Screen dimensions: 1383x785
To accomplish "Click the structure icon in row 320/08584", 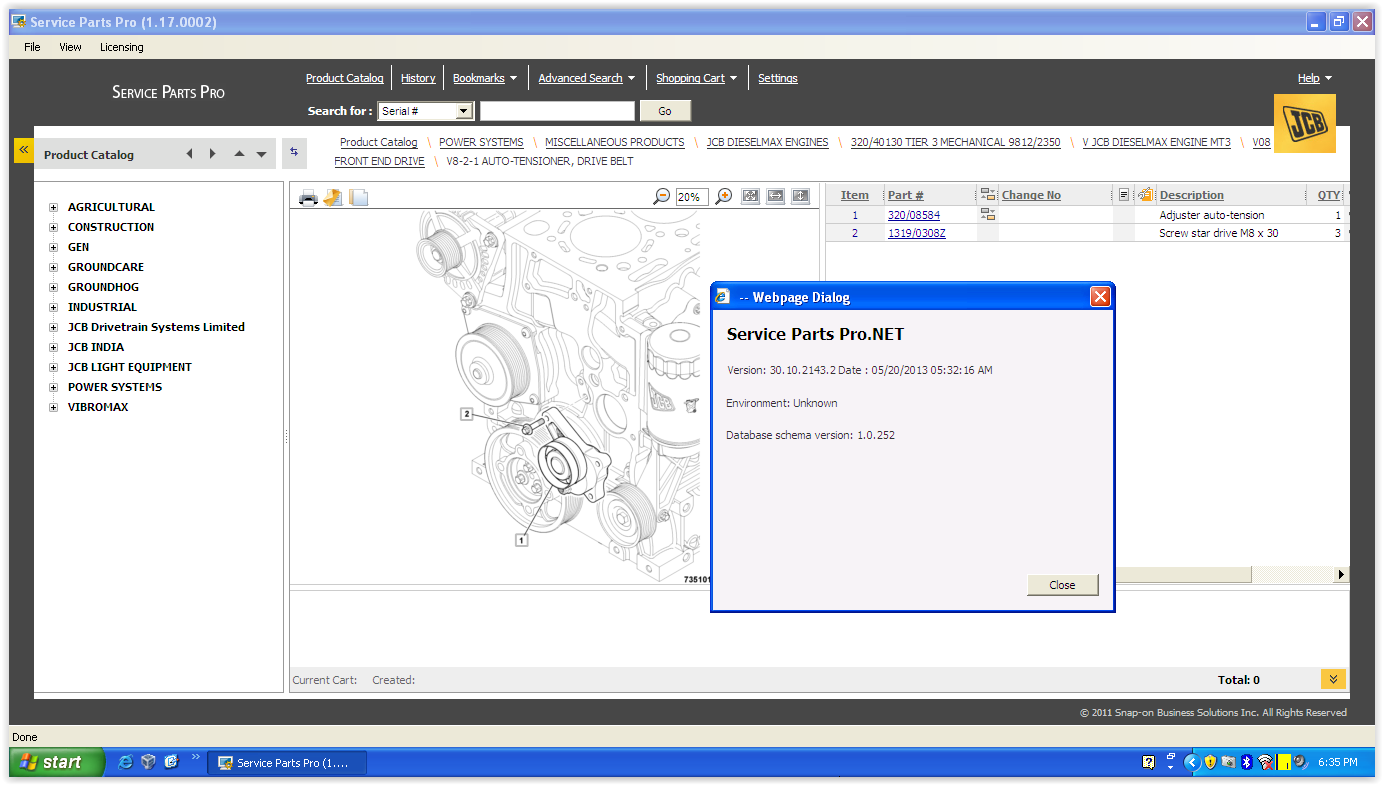I will (x=988, y=214).
